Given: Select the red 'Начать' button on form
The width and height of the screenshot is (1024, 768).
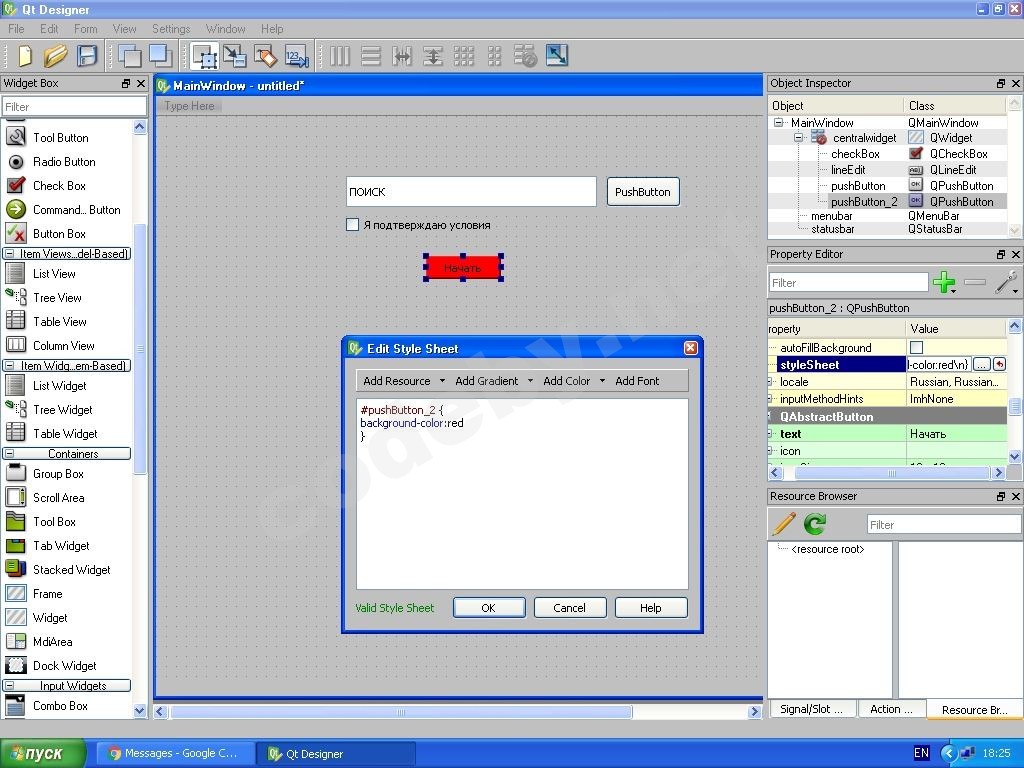Looking at the screenshot, I should tap(462, 267).
